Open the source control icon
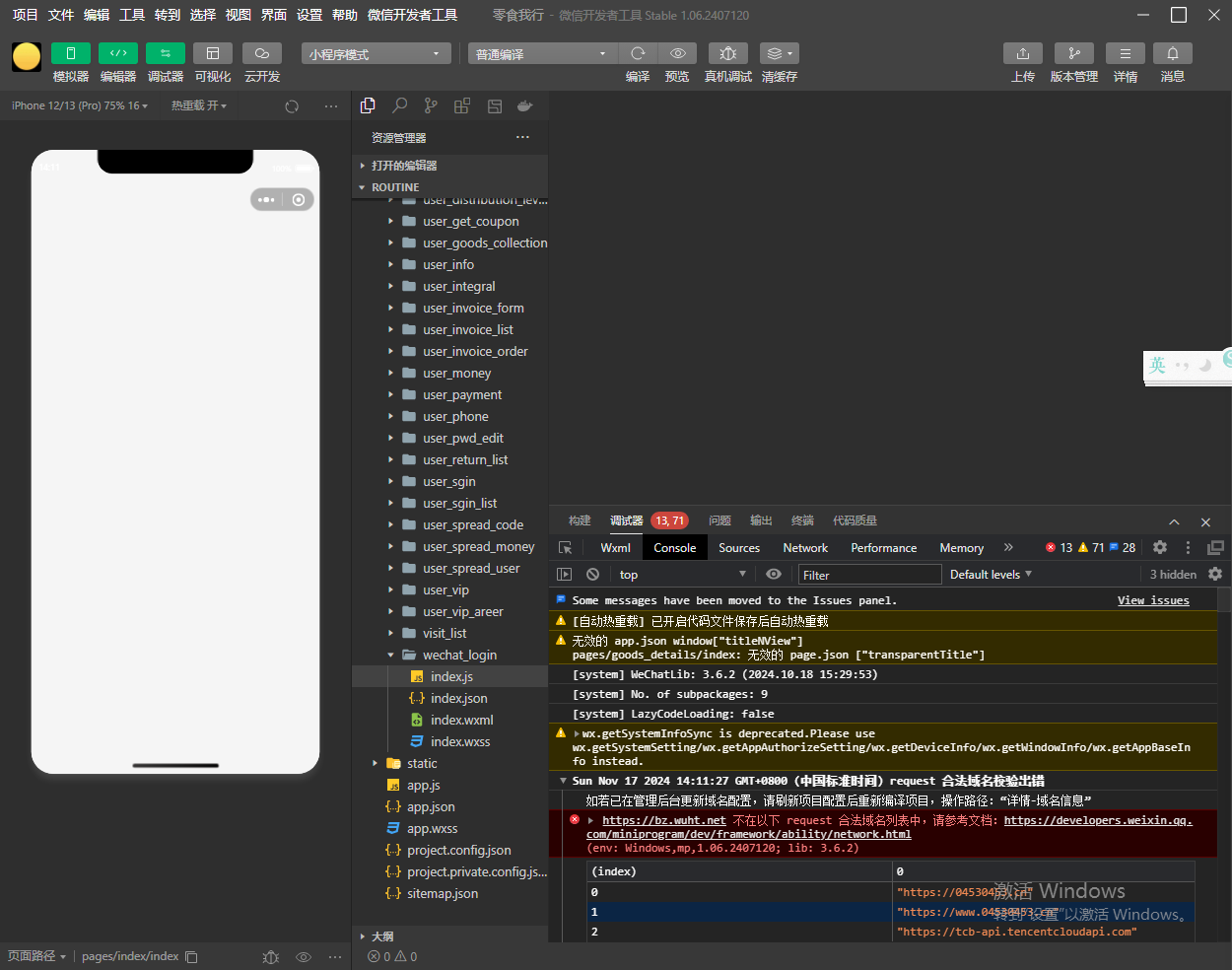 pos(431,105)
